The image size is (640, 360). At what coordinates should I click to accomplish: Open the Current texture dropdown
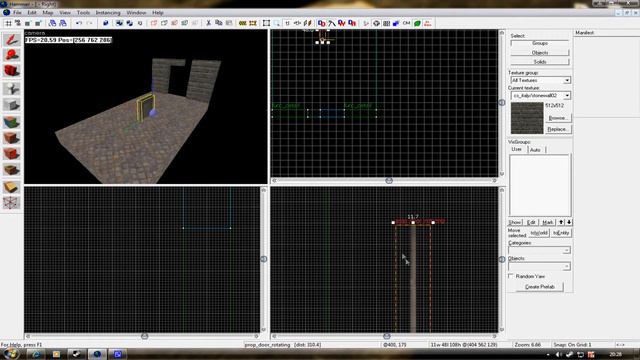(567, 96)
